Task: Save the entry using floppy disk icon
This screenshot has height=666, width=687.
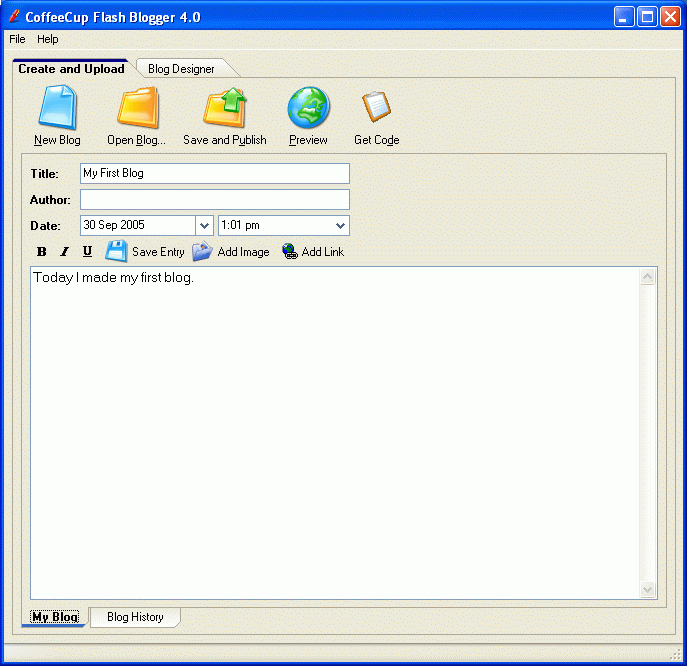Action: pyautogui.click(x=116, y=252)
